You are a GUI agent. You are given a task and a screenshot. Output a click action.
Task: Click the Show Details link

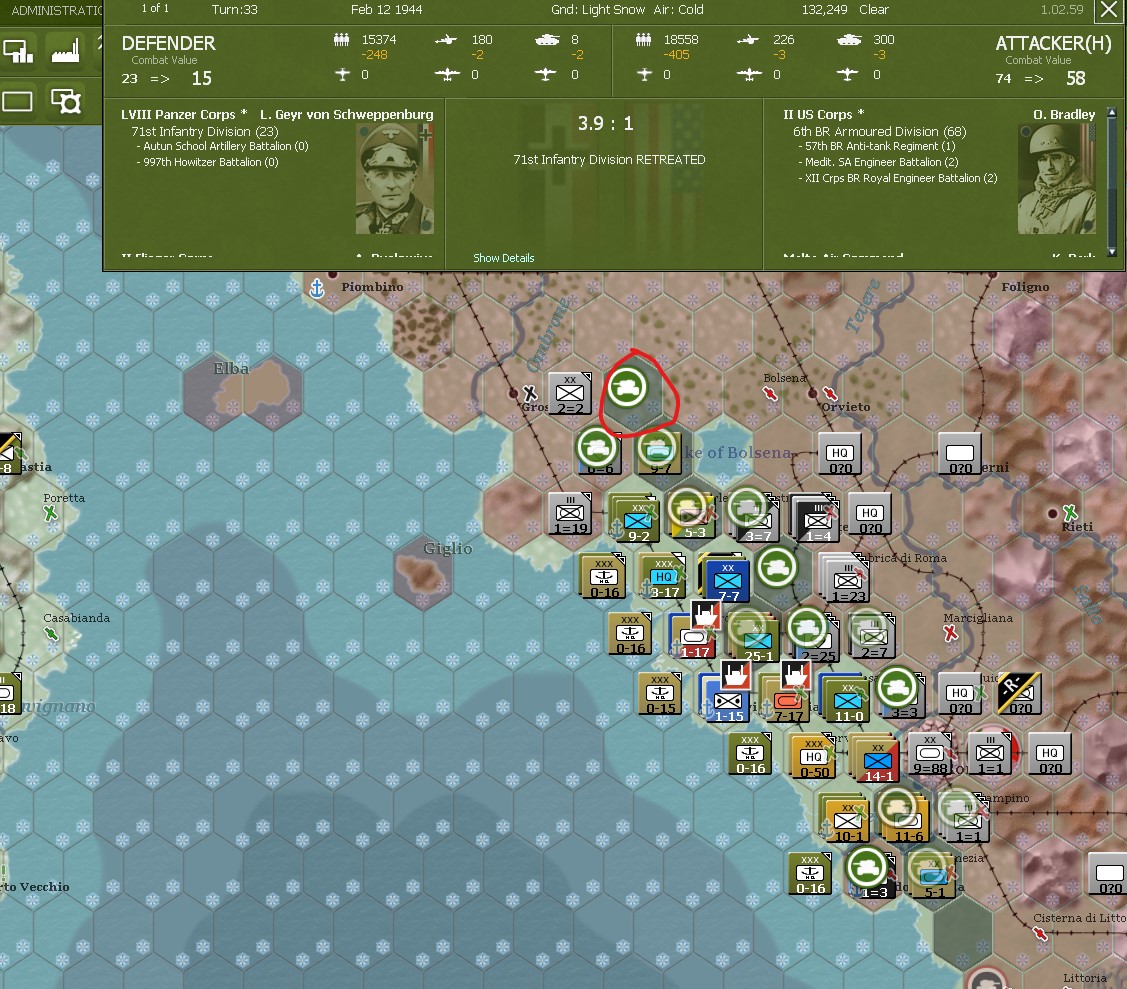pyautogui.click(x=503, y=258)
